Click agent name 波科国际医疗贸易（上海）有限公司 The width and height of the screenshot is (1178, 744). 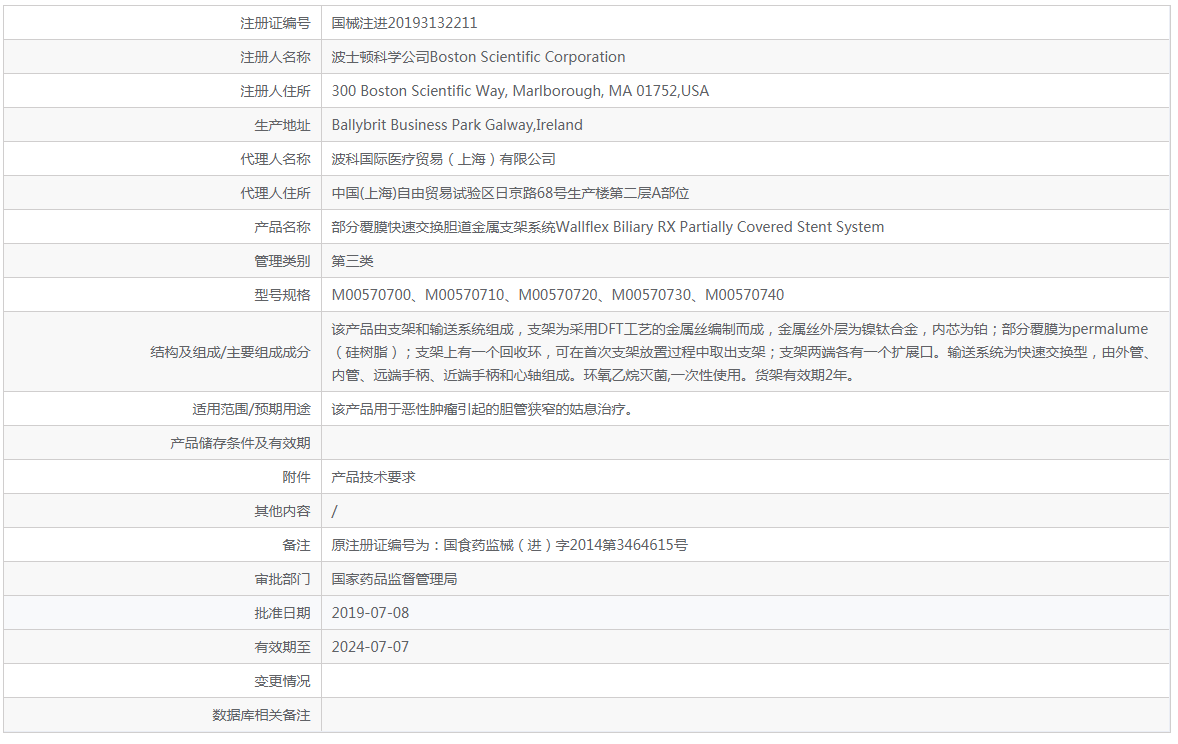443,159
